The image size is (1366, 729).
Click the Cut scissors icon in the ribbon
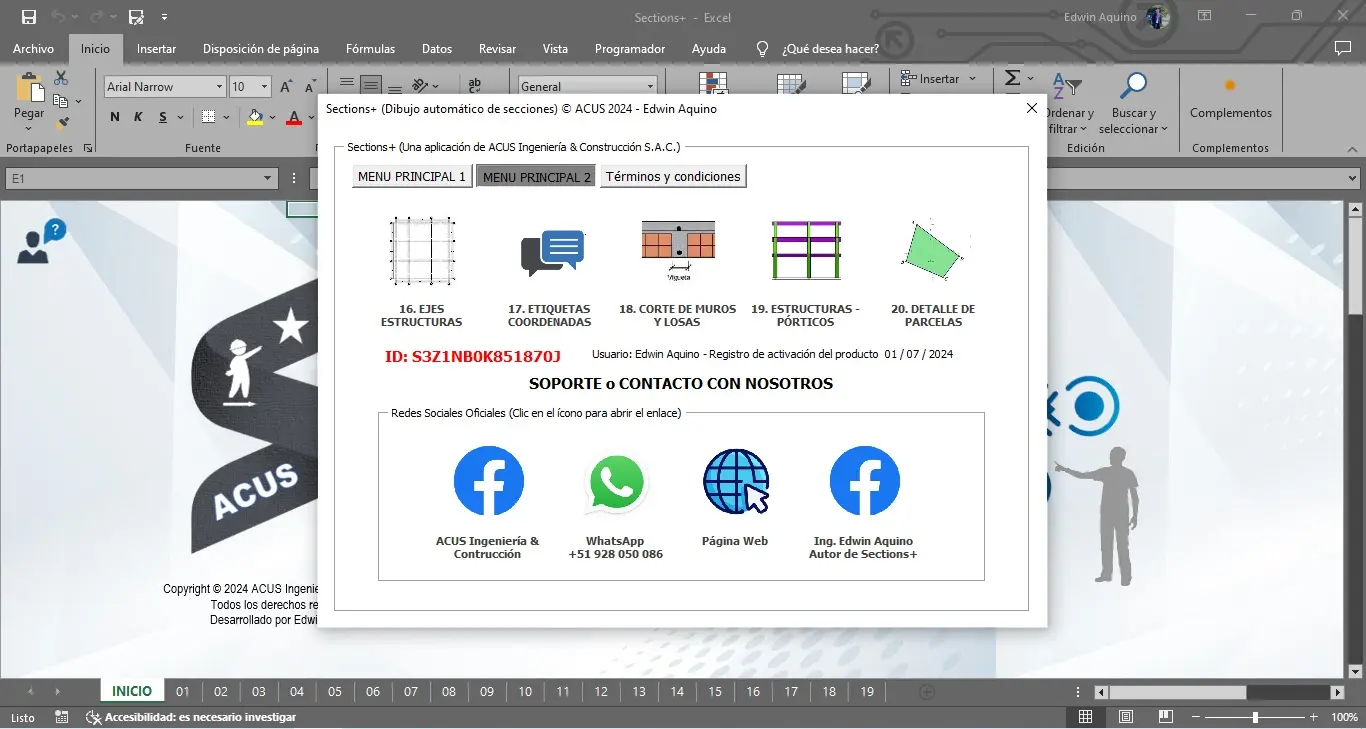coord(61,78)
